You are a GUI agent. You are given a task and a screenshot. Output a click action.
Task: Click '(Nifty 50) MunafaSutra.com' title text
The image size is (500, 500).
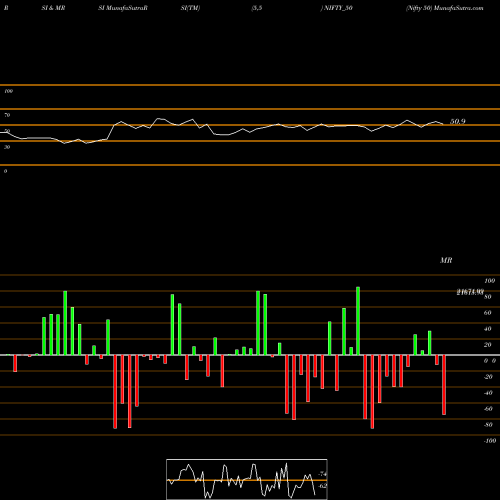click(x=445, y=8)
